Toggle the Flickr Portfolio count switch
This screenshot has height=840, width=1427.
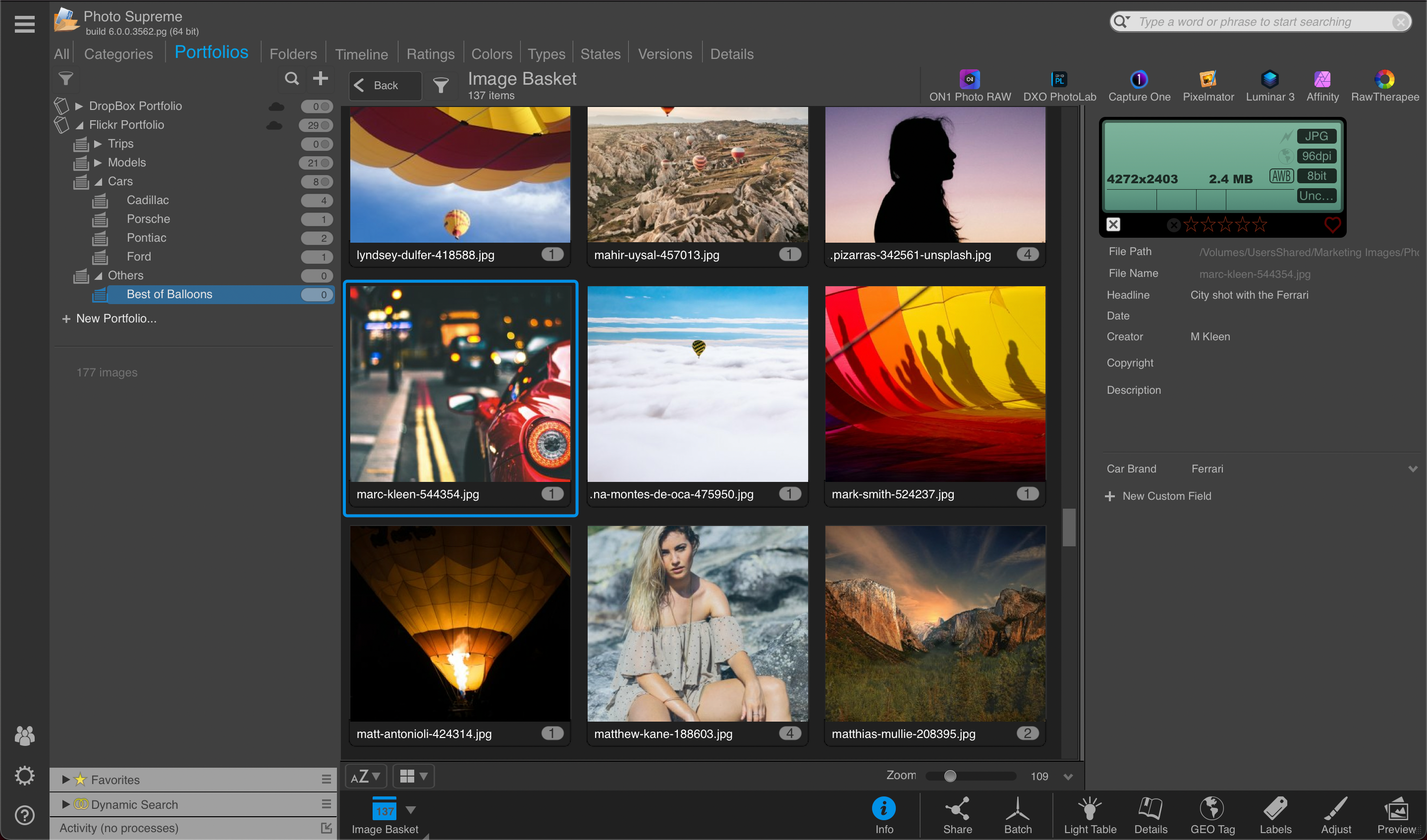pyautogui.click(x=317, y=125)
